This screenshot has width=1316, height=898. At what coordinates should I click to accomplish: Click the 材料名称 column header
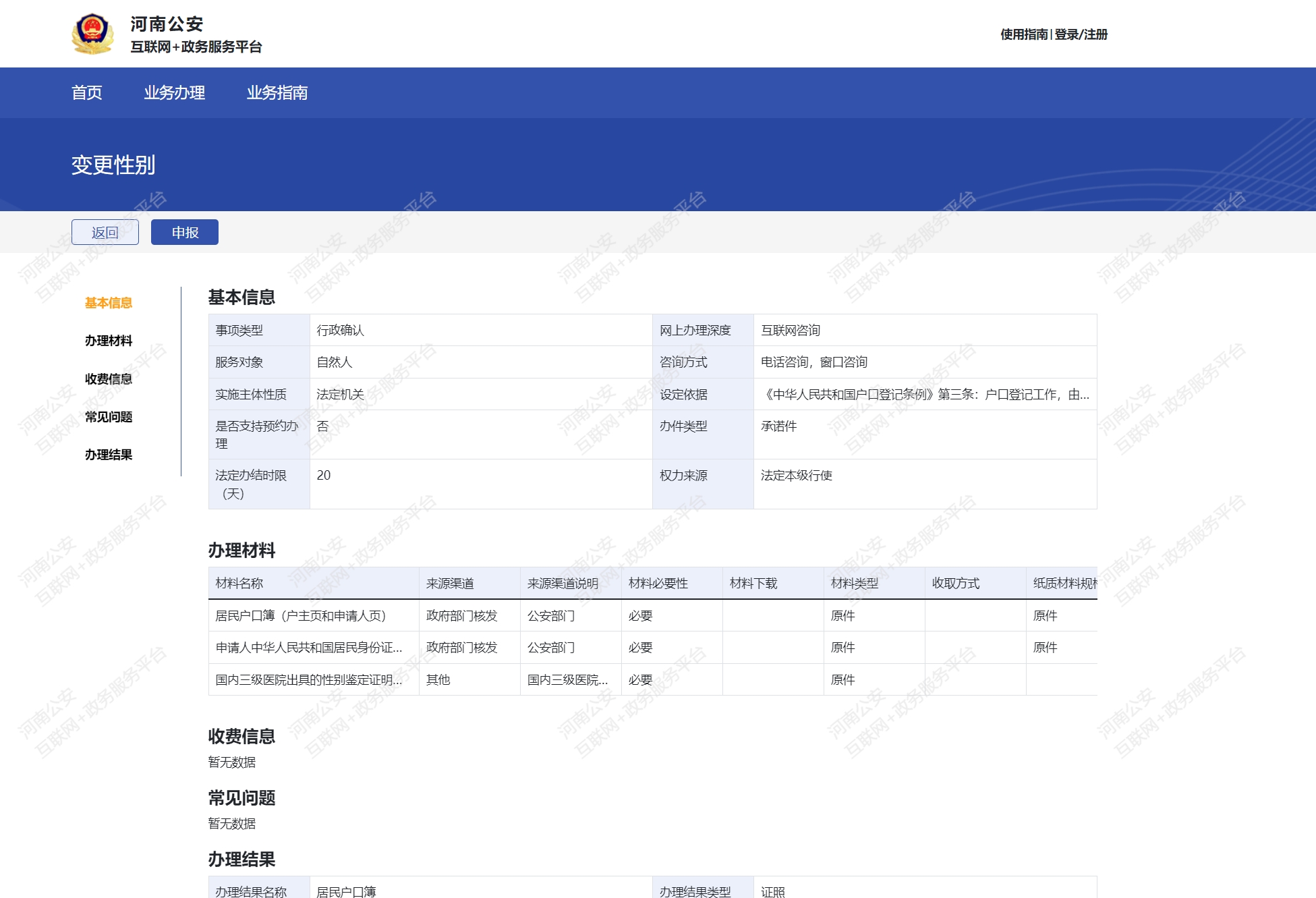239,584
